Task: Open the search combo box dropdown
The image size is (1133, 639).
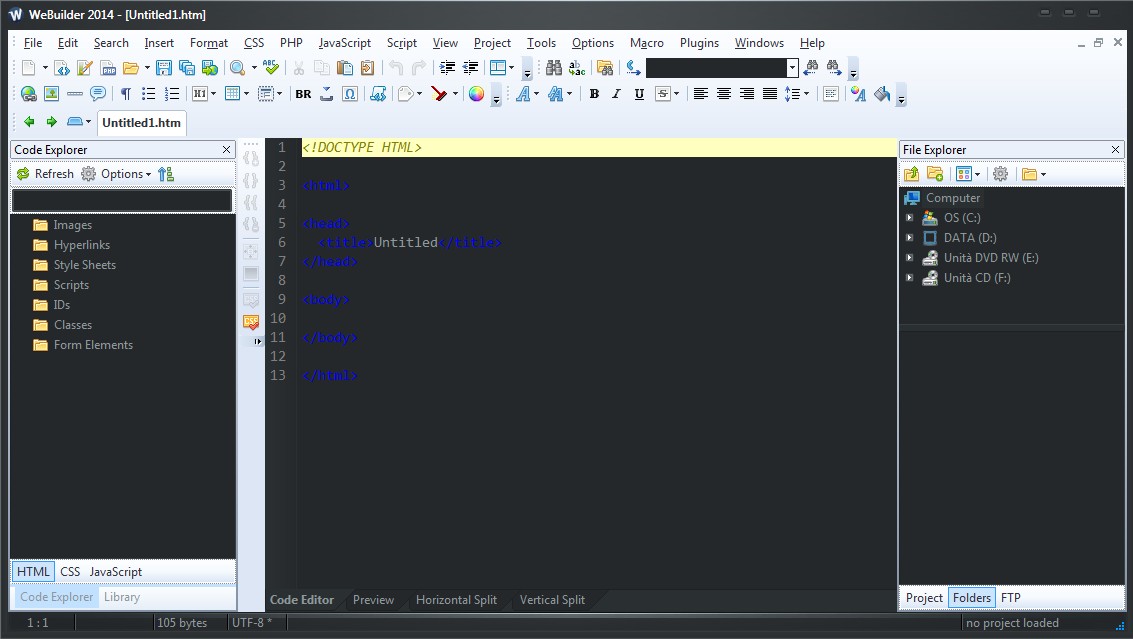Action: click(792, 68)
